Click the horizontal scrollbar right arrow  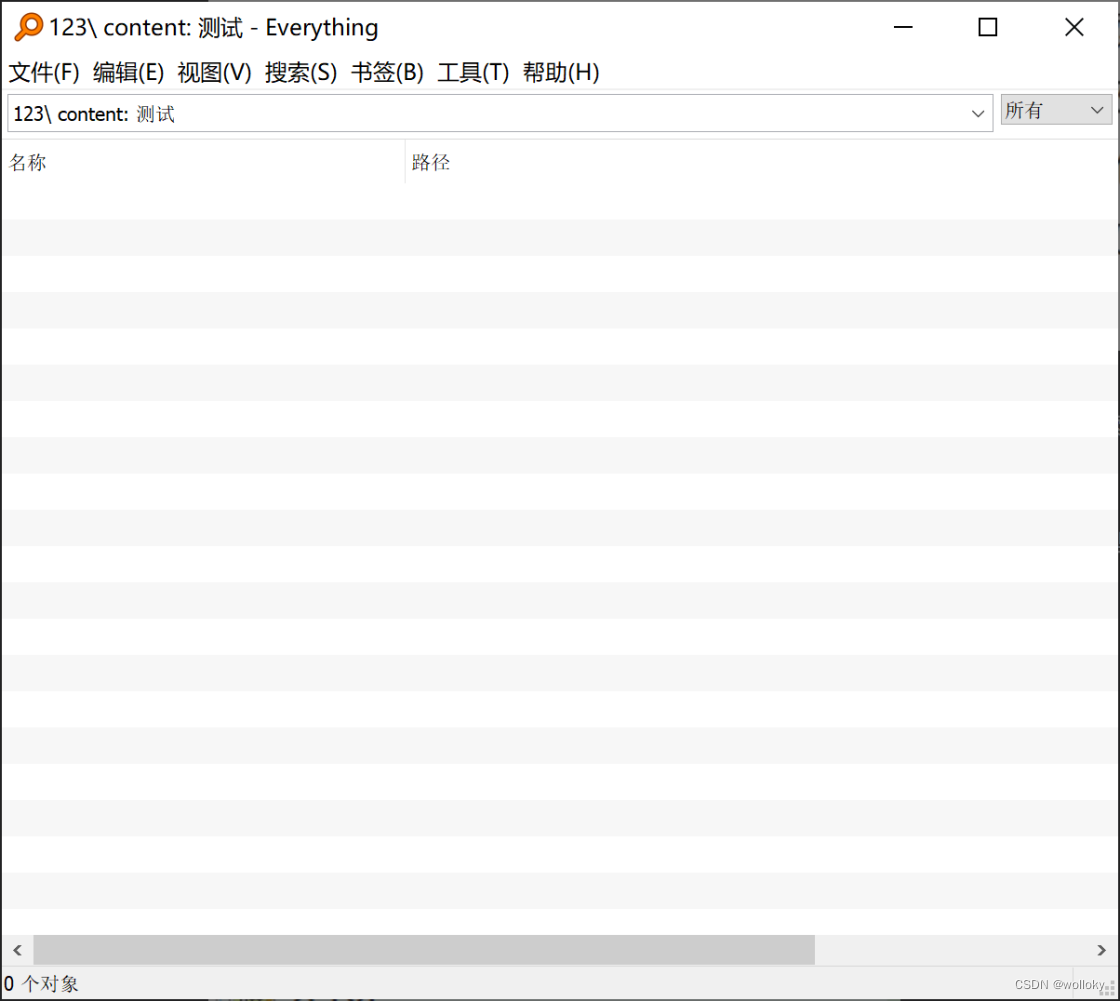[1101, 950]
